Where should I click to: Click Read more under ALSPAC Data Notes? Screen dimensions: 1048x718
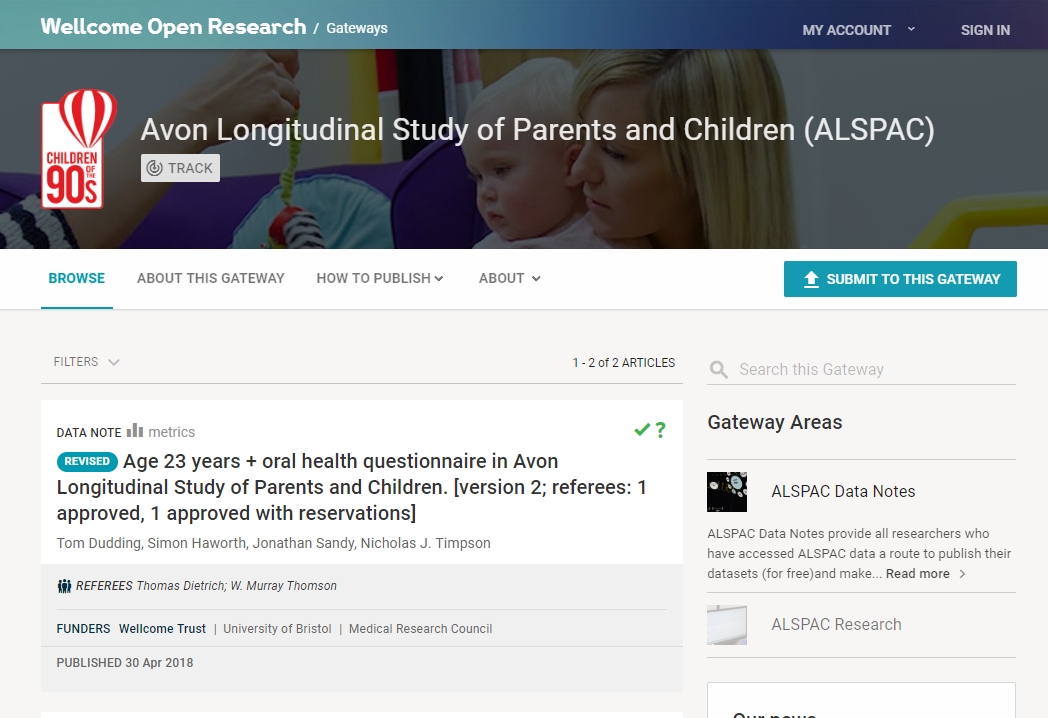click(918, 574)
